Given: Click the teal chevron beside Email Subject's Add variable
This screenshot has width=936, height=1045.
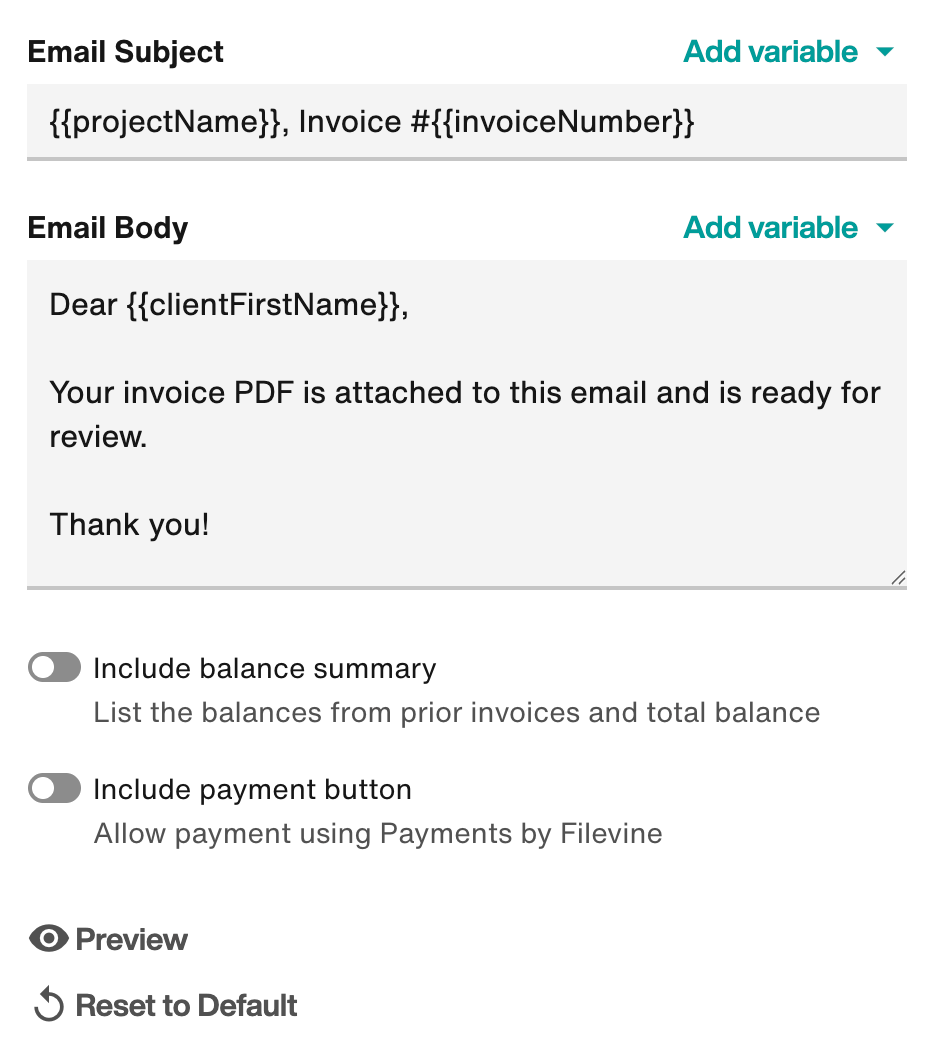Looking at the screenshot, I should coord(886,52).
